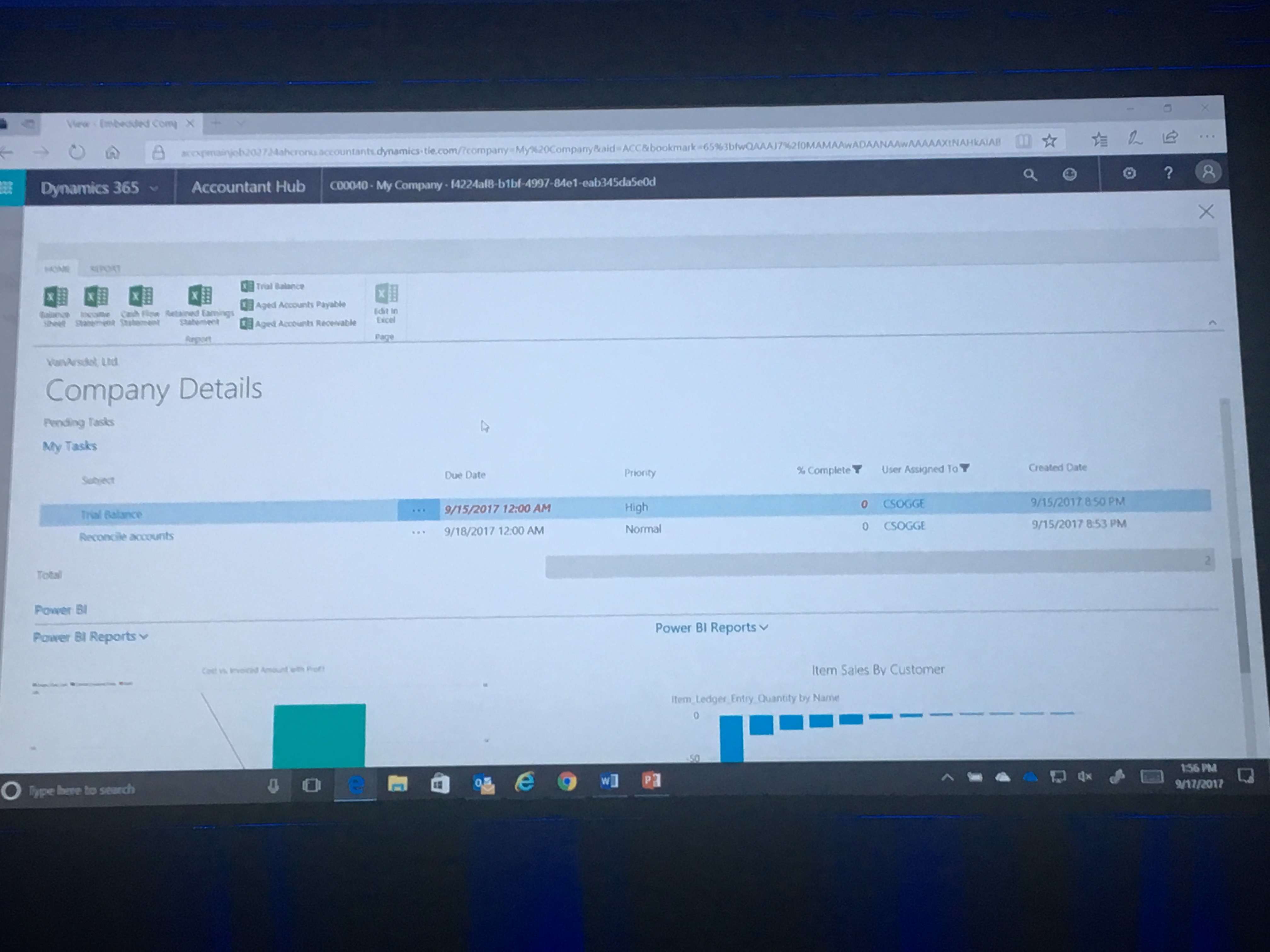Open the user account avatar
The image size is (1270, 952).
(1208, 172)
